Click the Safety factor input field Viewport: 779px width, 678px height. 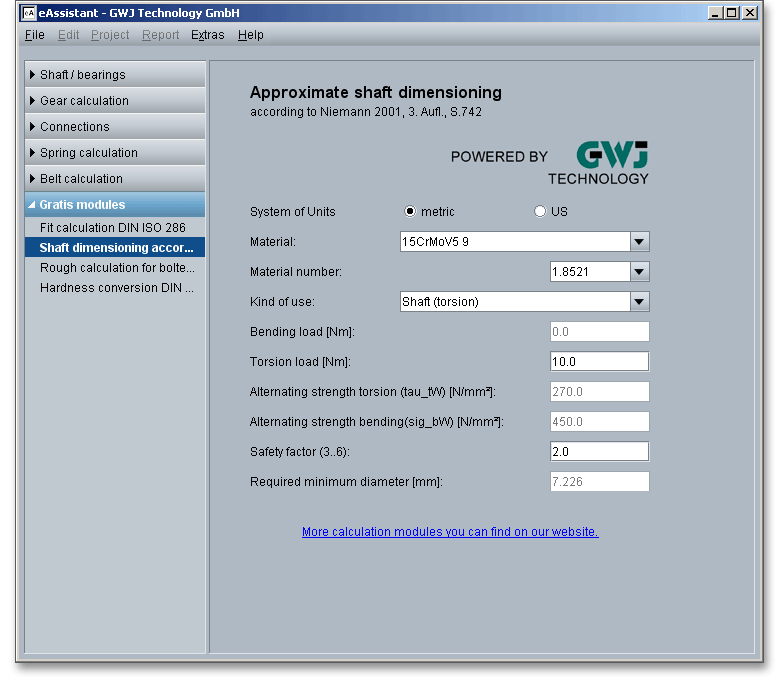599,452
